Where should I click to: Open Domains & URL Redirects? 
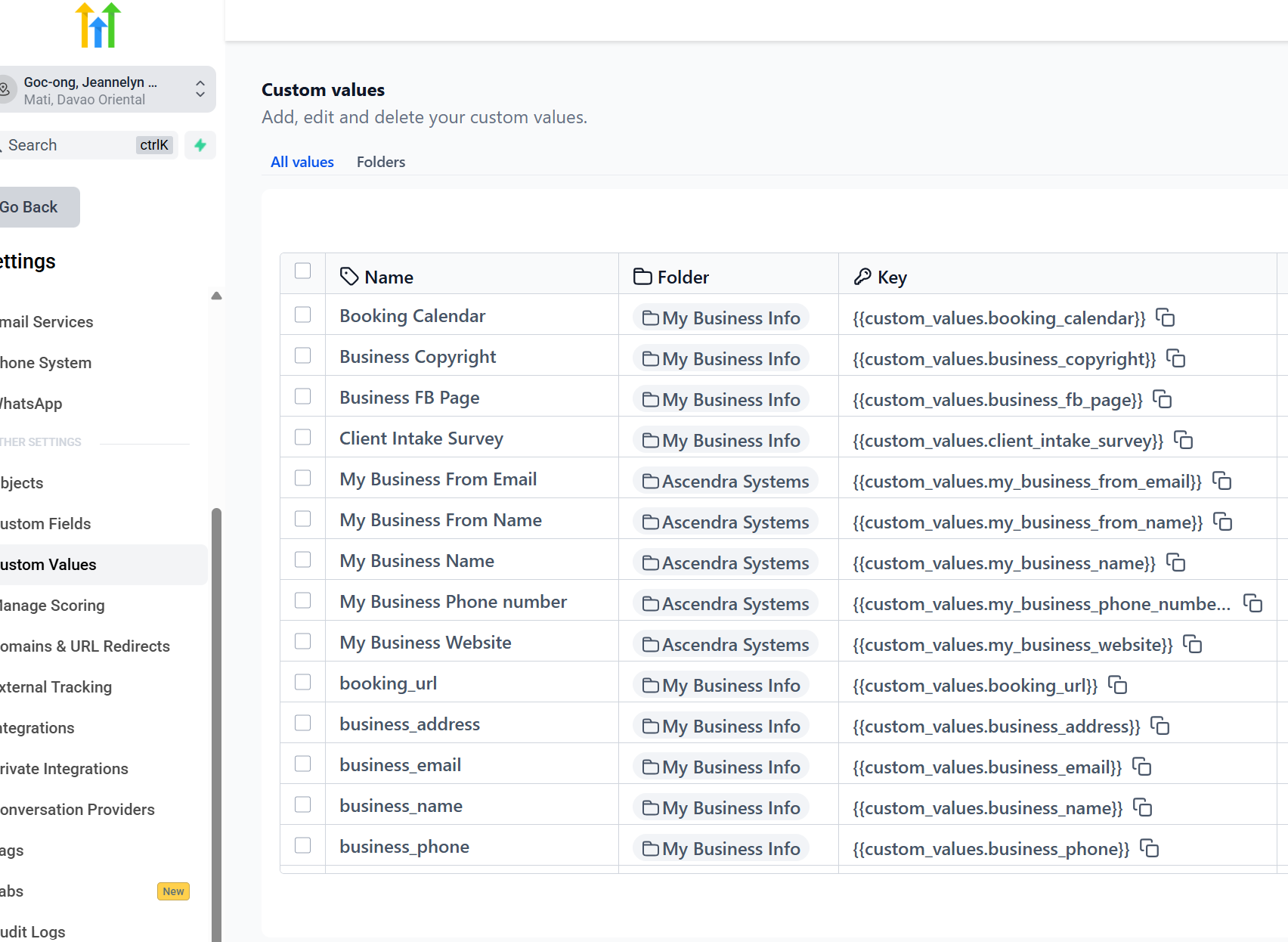(x=85, y=646)
